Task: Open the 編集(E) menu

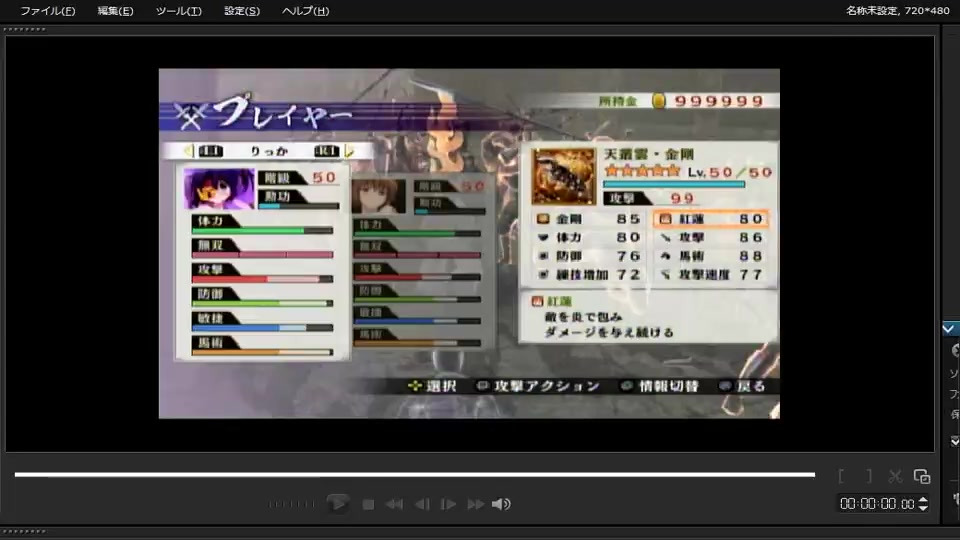Action: pyautogui.click(x=115, y=11)
